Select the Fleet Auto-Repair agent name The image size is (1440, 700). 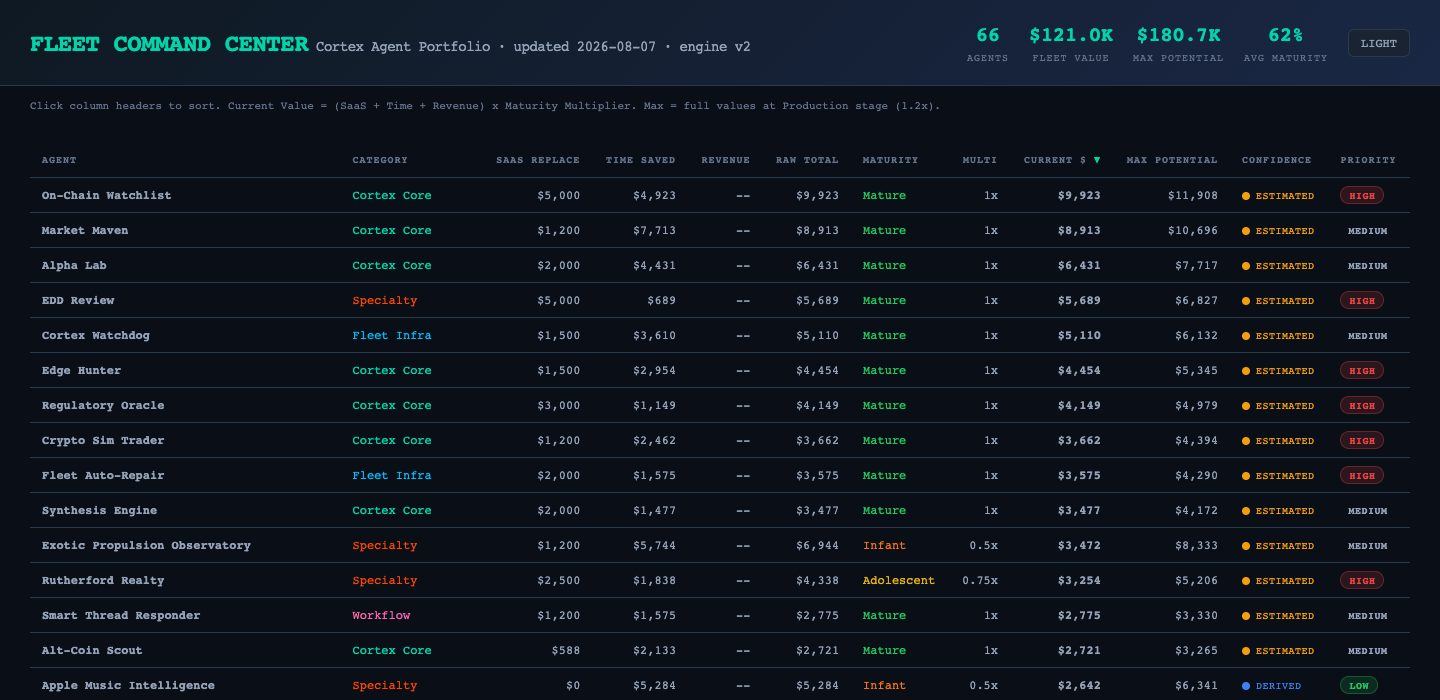103,475
